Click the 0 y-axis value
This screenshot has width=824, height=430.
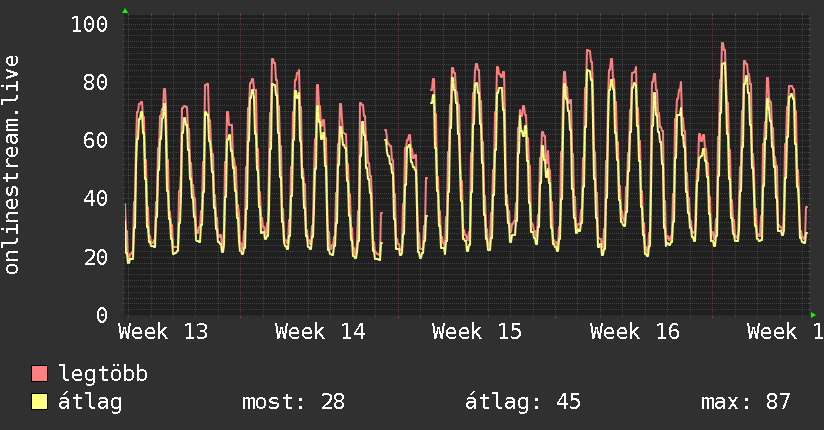102,315
